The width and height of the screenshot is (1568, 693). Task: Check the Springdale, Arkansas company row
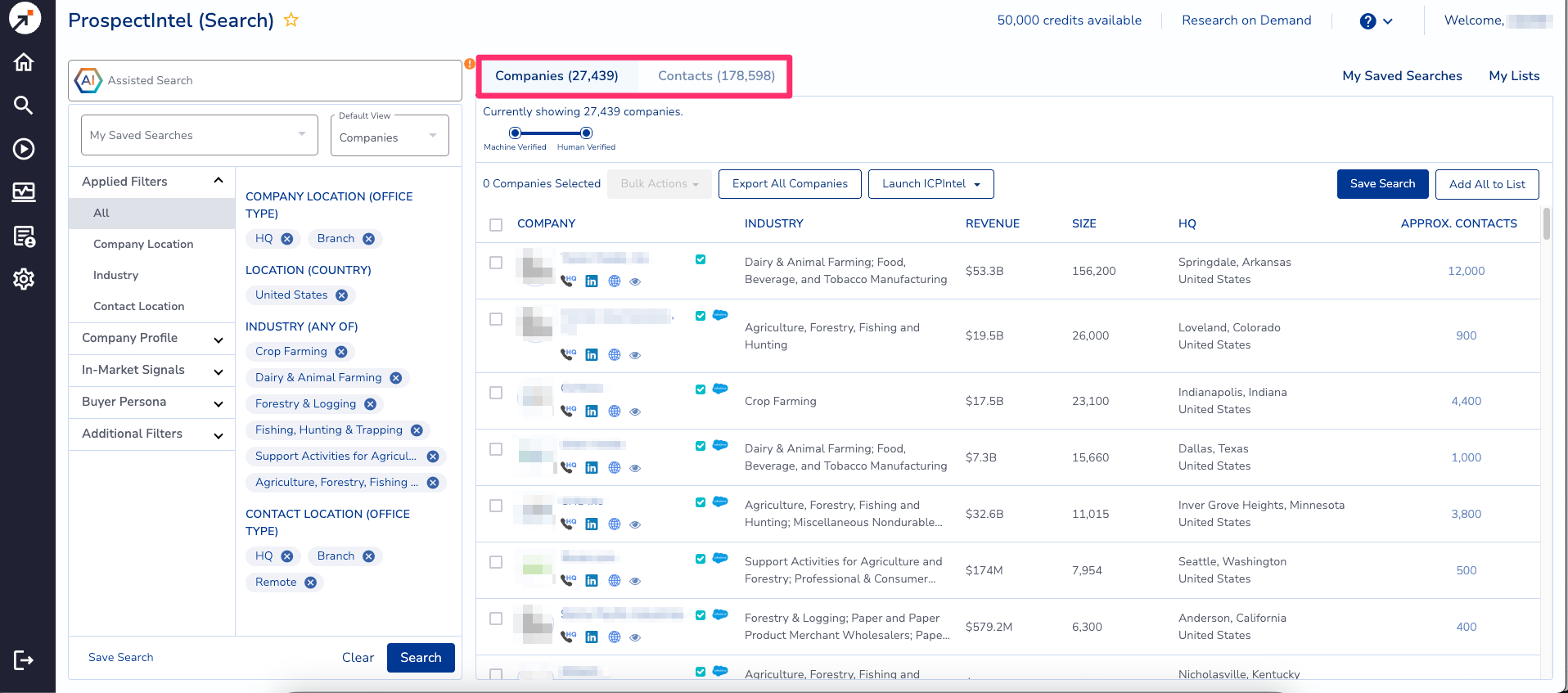click(x=496, y=263)
